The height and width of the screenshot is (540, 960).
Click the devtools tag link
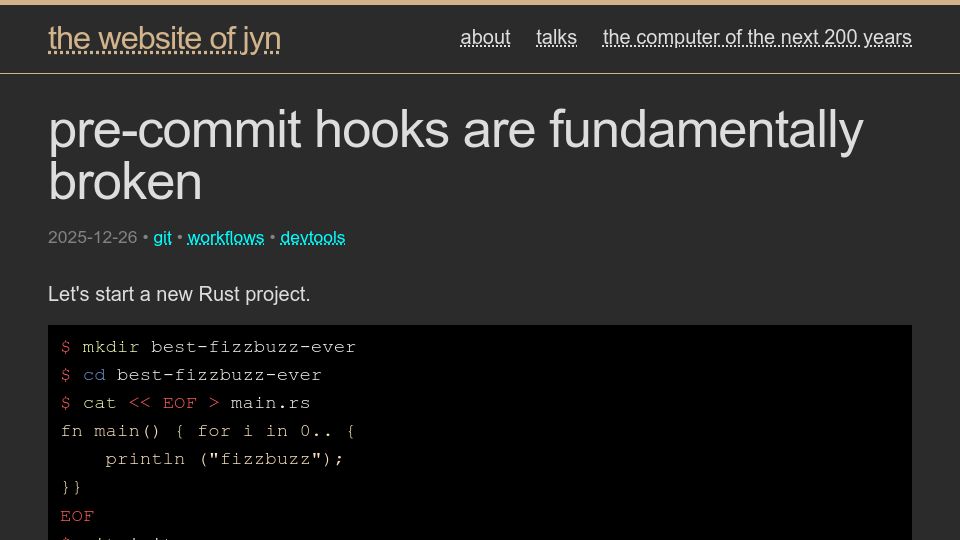click(x=312, y=238)
